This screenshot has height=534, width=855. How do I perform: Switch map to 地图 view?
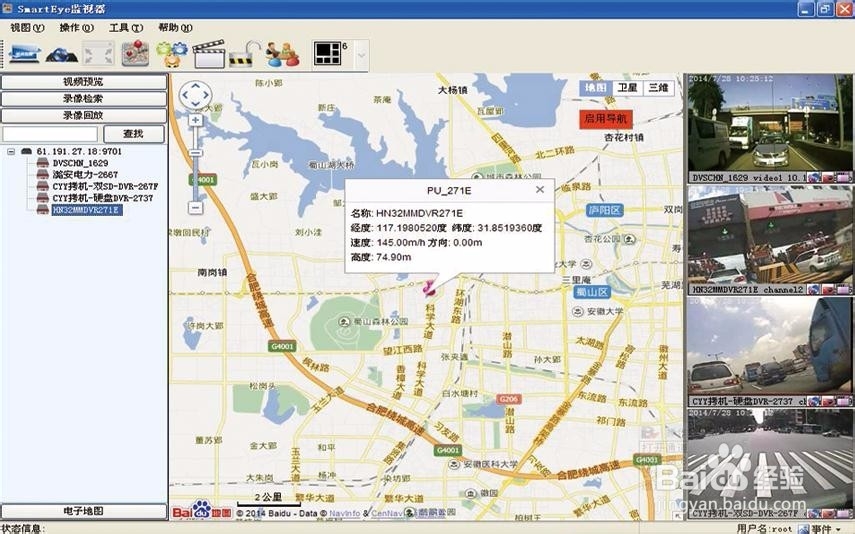click(595, 88)
